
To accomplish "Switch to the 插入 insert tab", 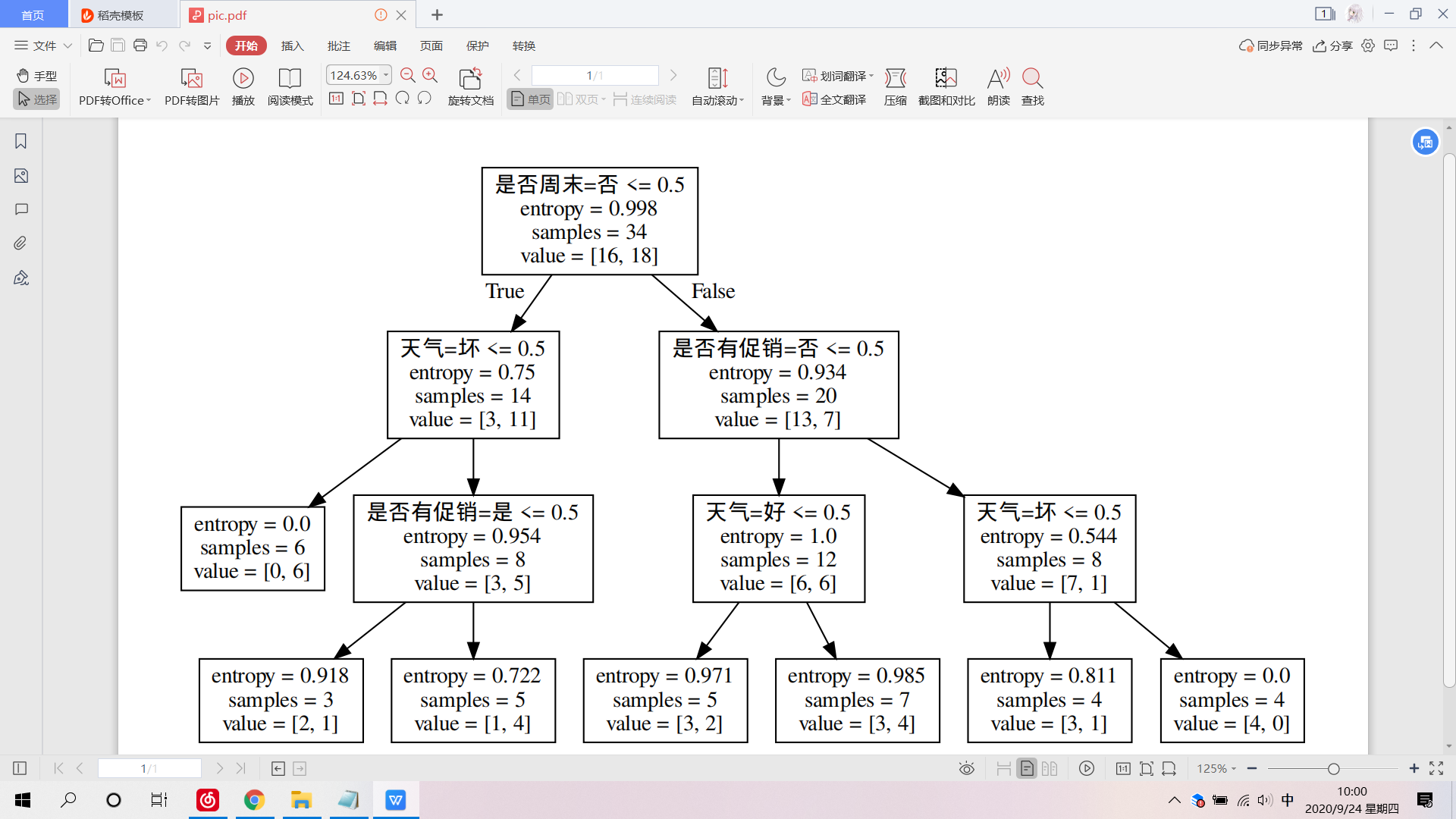I will [x=292, y=45].
